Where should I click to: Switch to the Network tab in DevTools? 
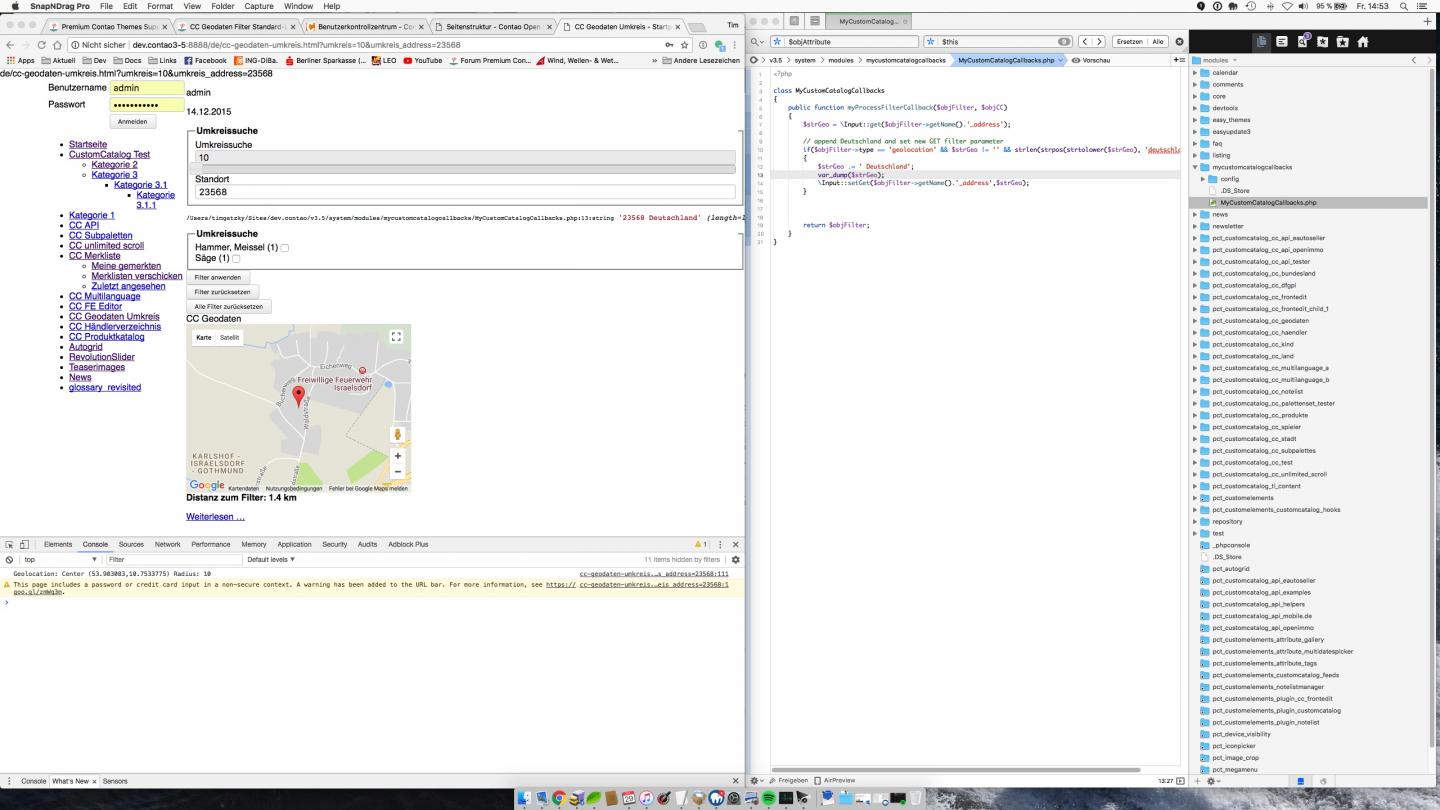click(167, 544)
